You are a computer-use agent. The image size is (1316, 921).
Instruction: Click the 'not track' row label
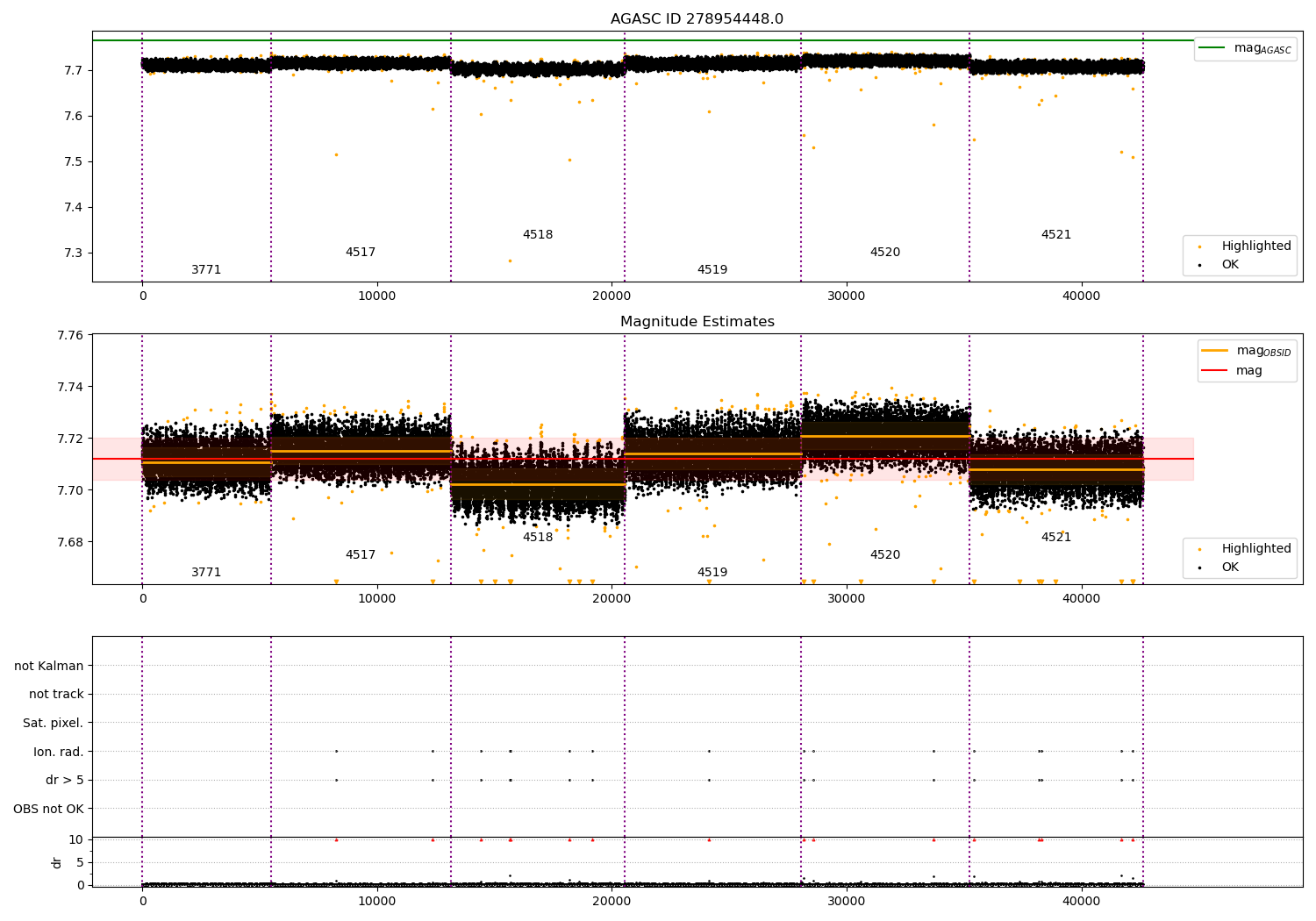pyautogui.click(x=56, y=694)
